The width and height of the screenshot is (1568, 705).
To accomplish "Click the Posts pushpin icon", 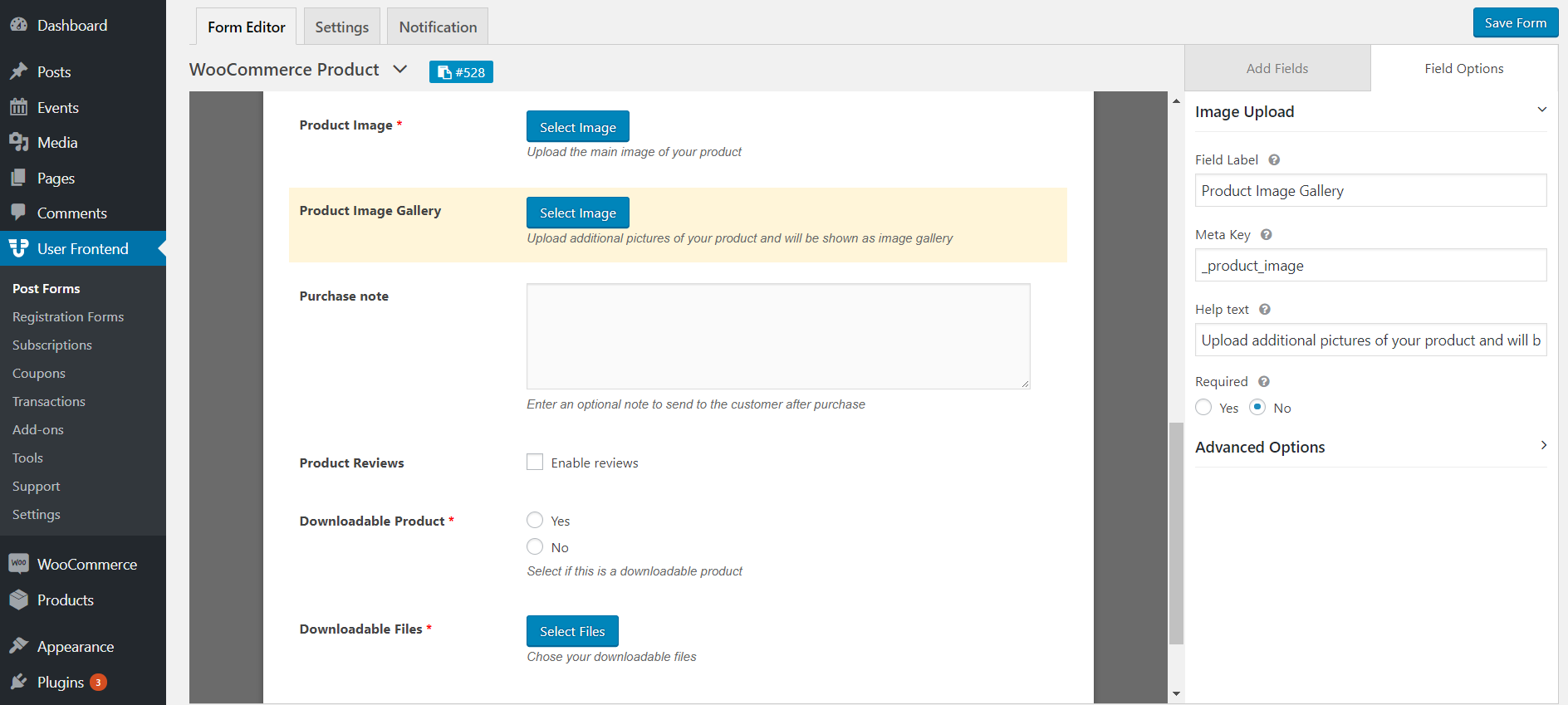I will [18, 71].
